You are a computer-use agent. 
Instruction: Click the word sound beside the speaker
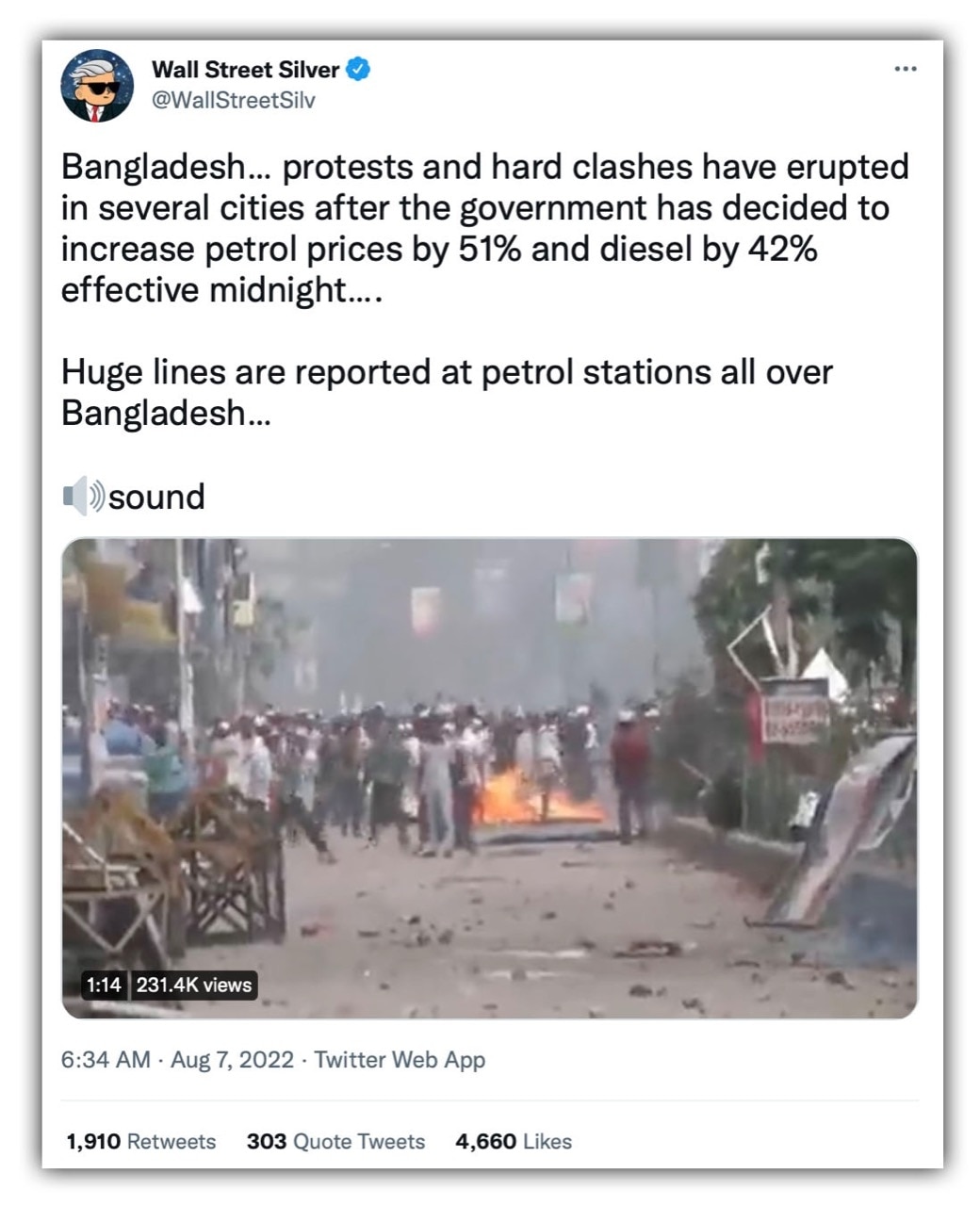click(x=156, y=497)
